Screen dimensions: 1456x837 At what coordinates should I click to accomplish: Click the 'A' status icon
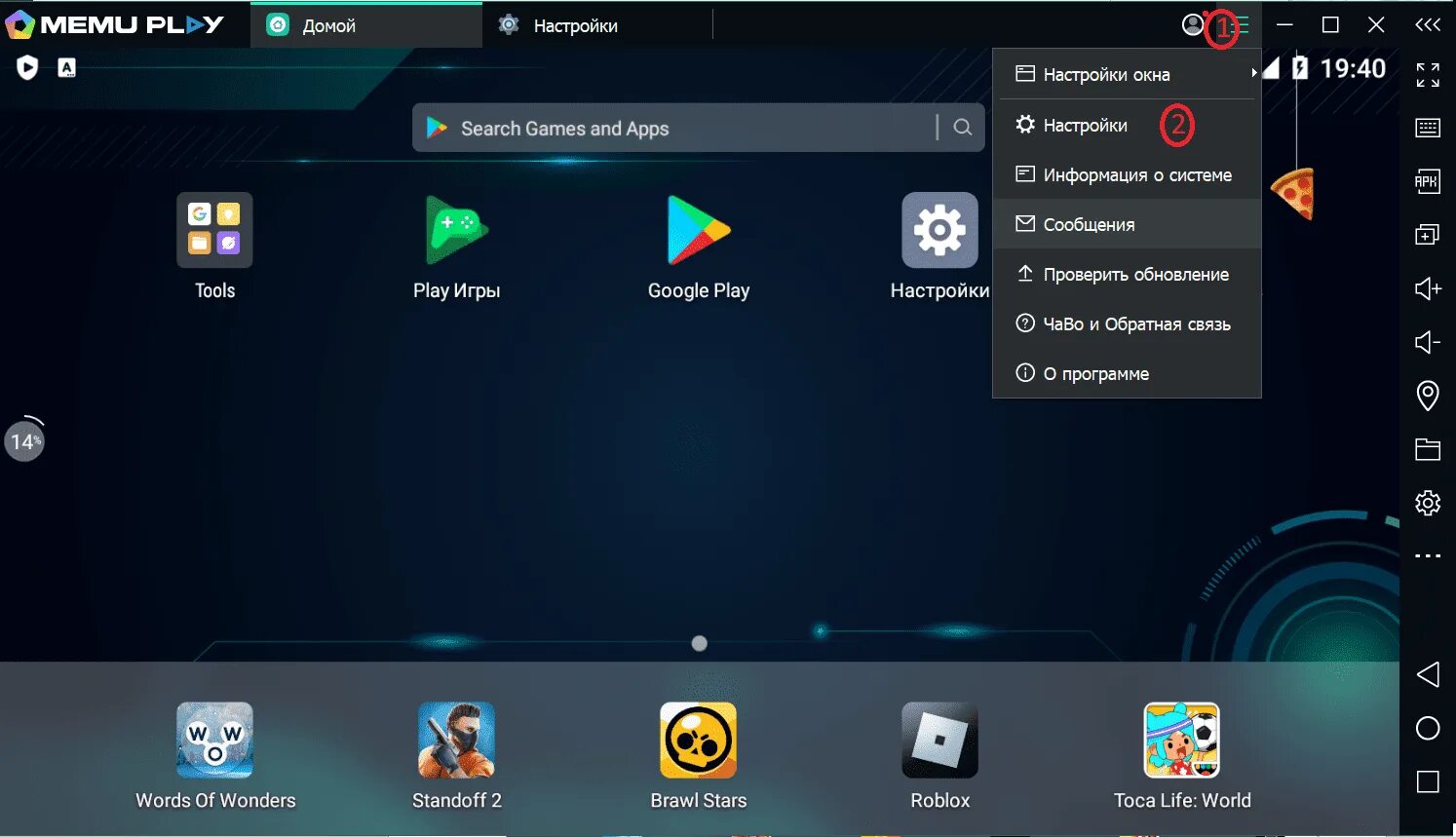coord(66,67)
